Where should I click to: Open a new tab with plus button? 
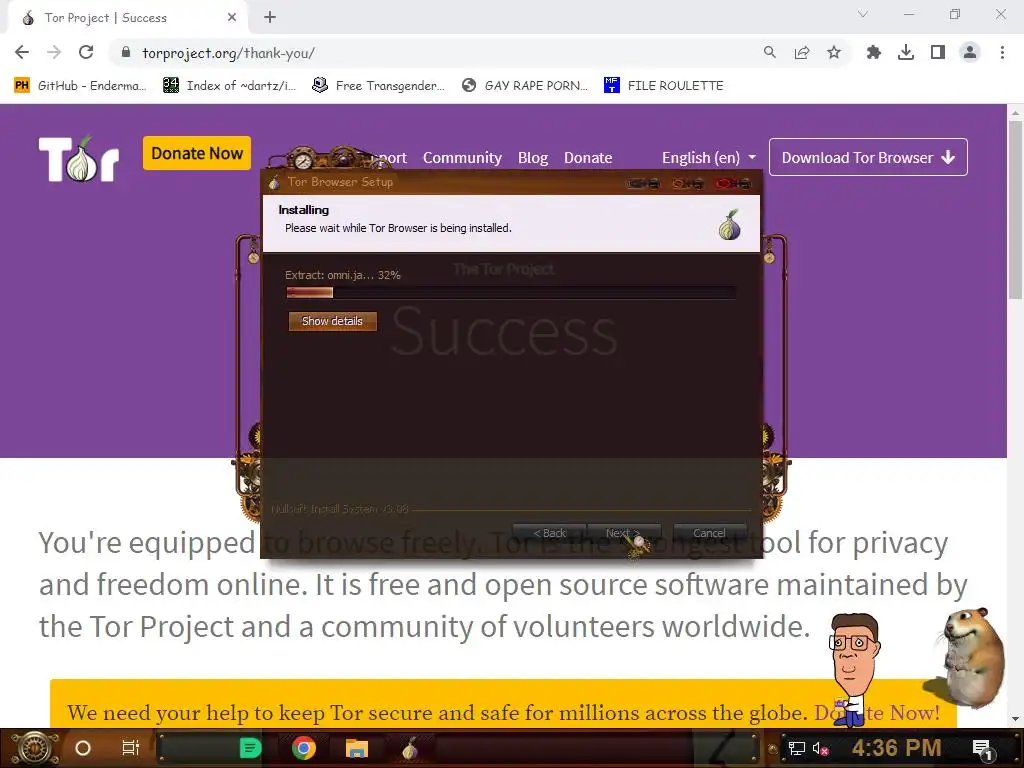pyautogui.click(x=270, y=18)
